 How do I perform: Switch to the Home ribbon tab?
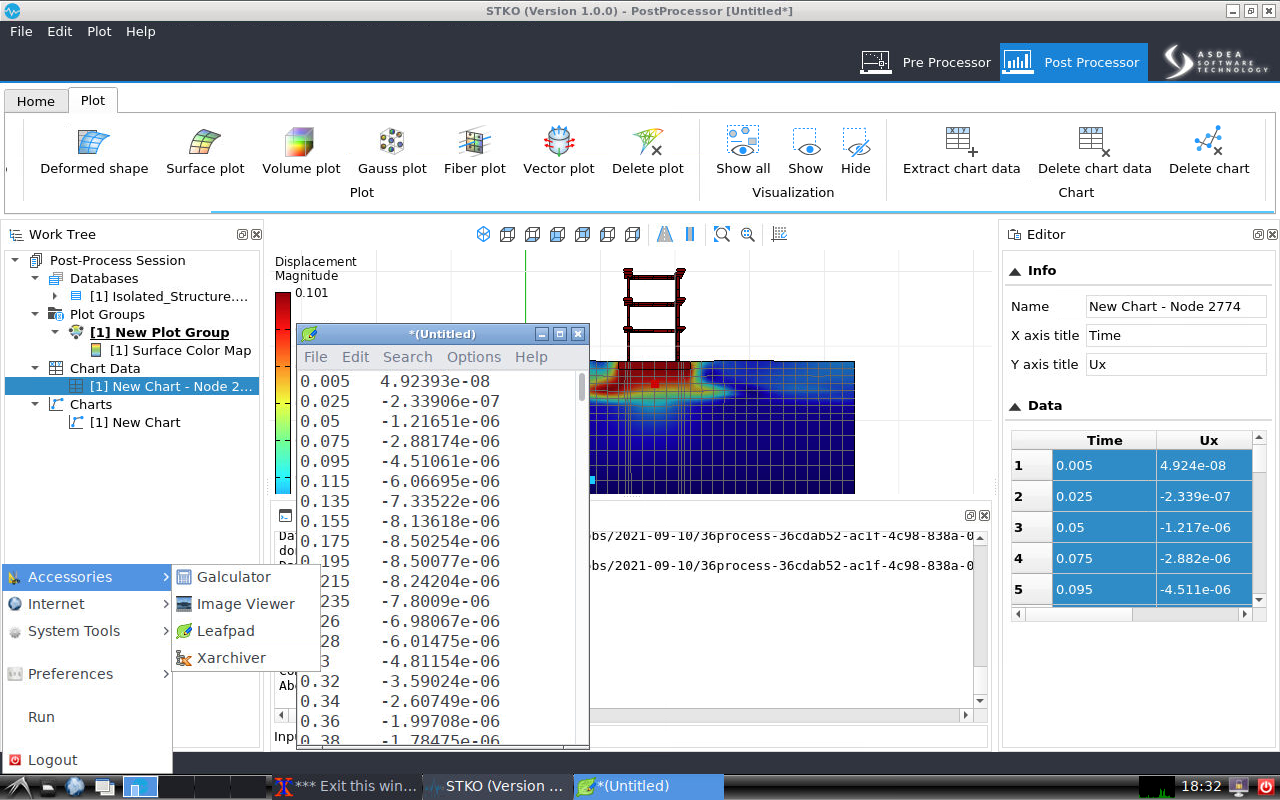(36, 101)
